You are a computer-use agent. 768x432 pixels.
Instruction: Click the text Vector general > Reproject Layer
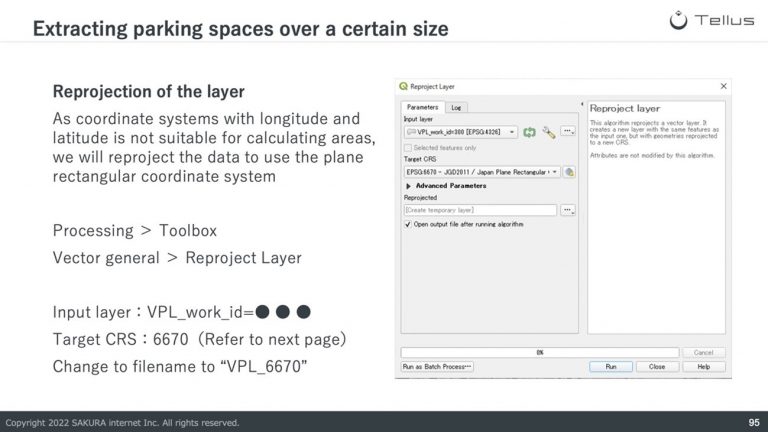(177, 258)
